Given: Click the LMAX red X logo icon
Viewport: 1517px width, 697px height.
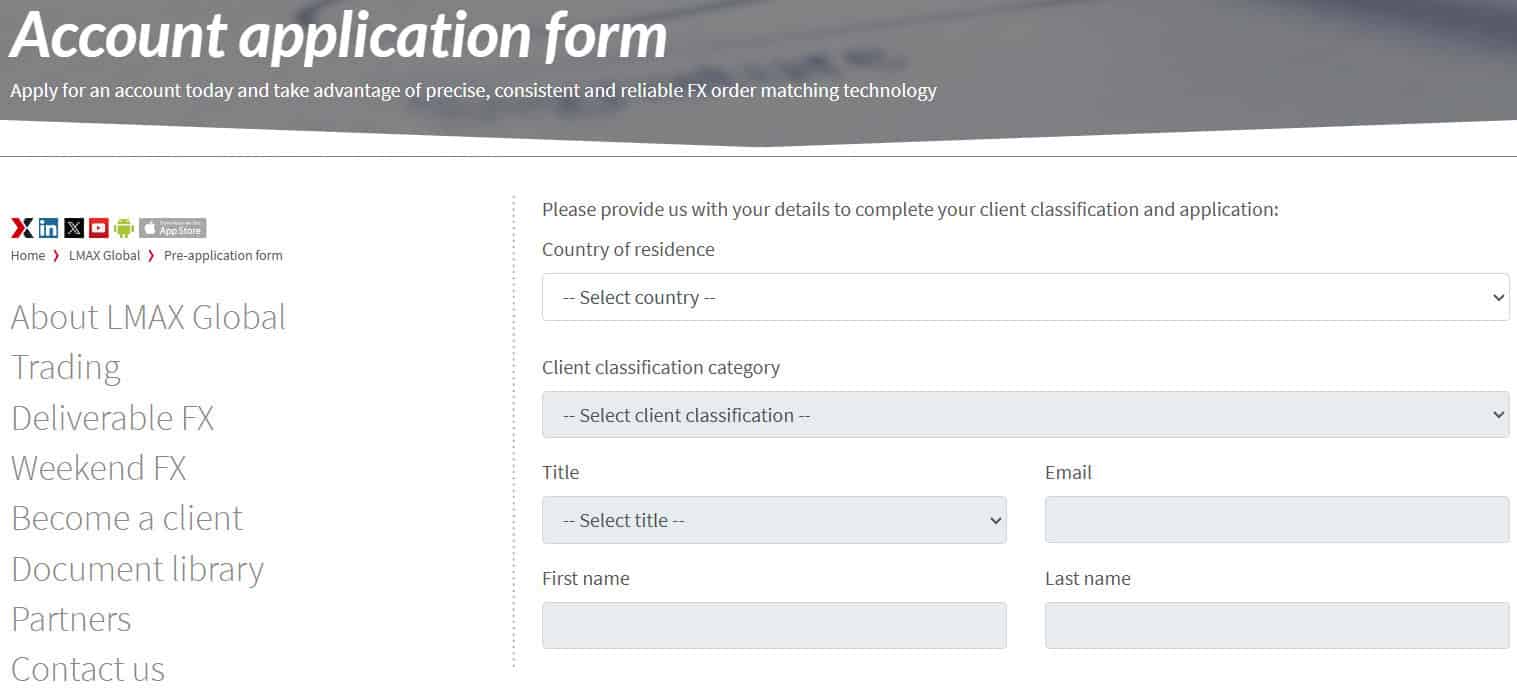Looking at the screenshot, I should [x=22, y=228].
